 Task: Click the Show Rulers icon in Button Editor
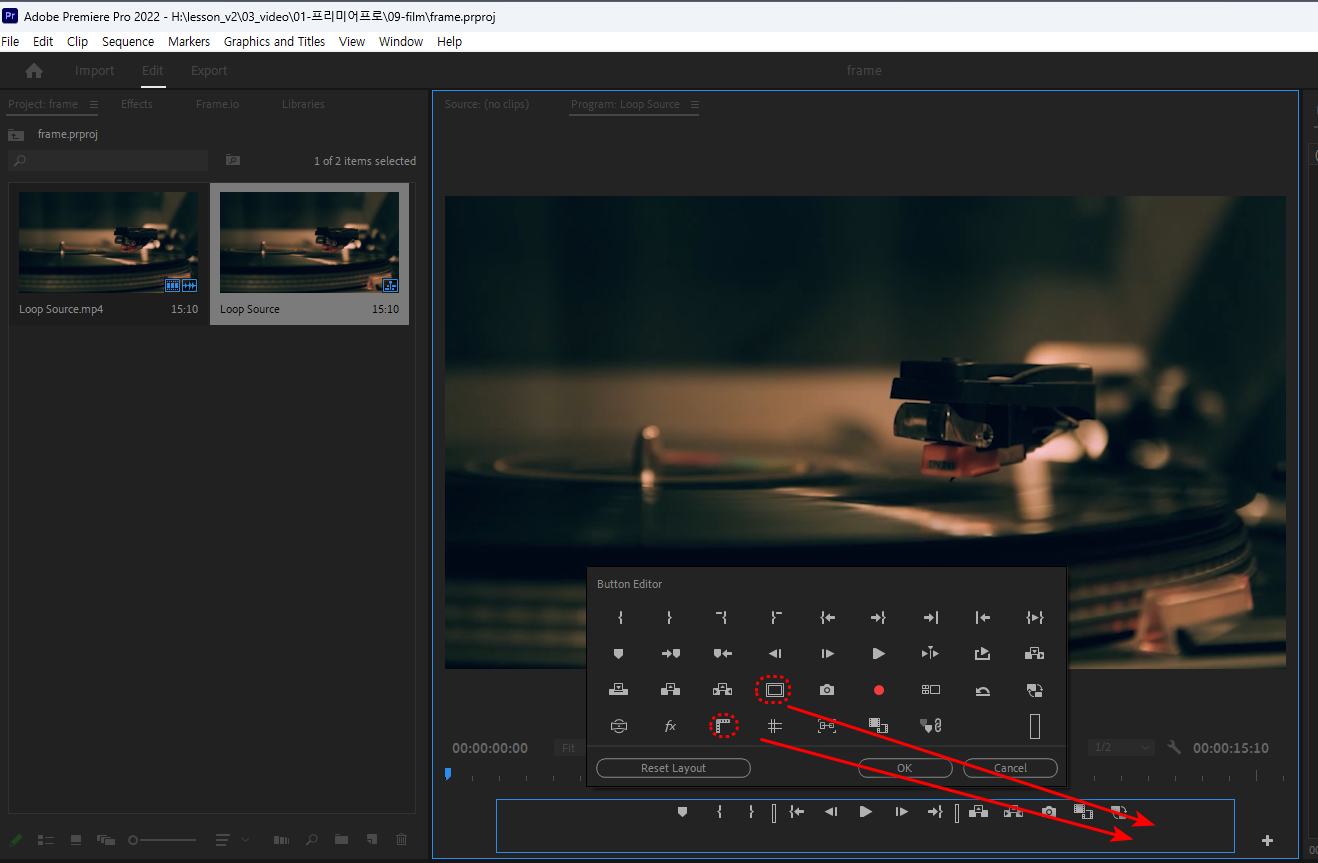(724, 726)
